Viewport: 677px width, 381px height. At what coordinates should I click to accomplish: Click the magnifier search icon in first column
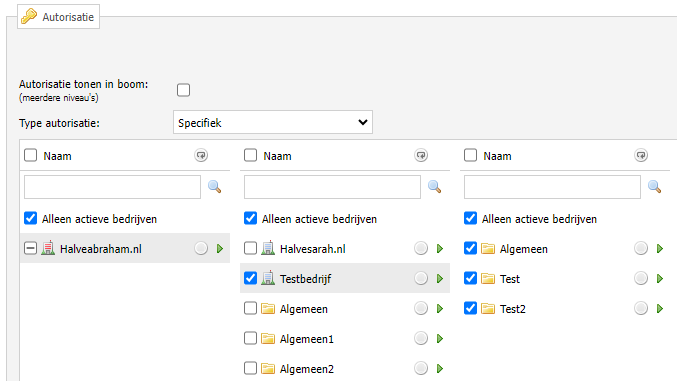click(x=215, y=187)
